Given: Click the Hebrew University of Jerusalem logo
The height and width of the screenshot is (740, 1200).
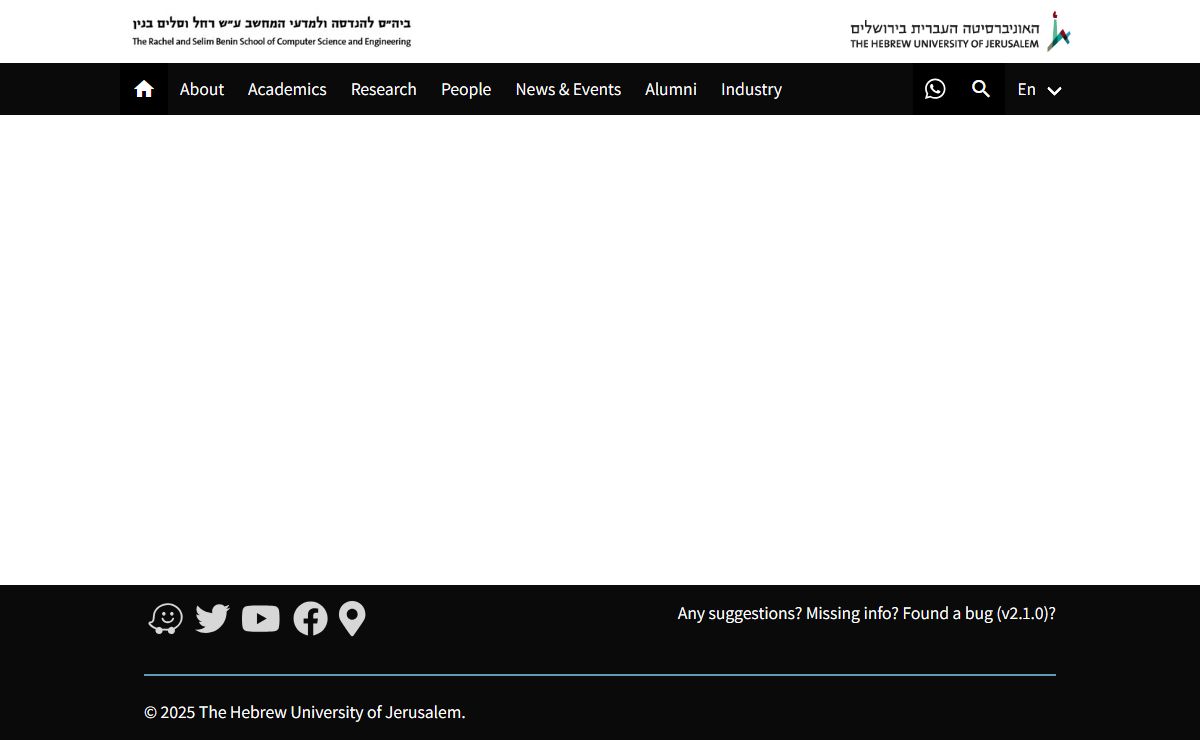Looking at the screenshot, I should click(960, 32).
